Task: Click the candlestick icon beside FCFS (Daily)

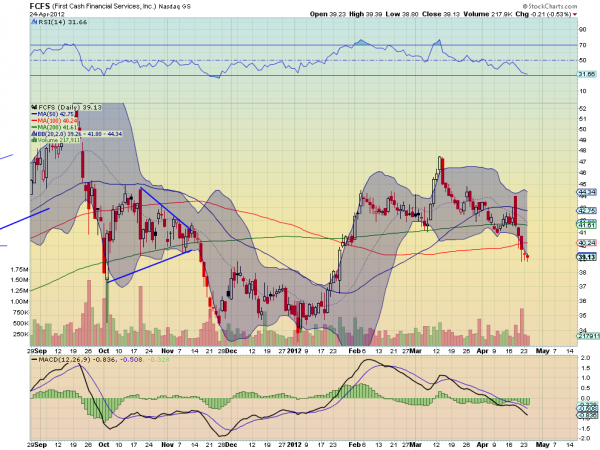Action: point(34,108)
